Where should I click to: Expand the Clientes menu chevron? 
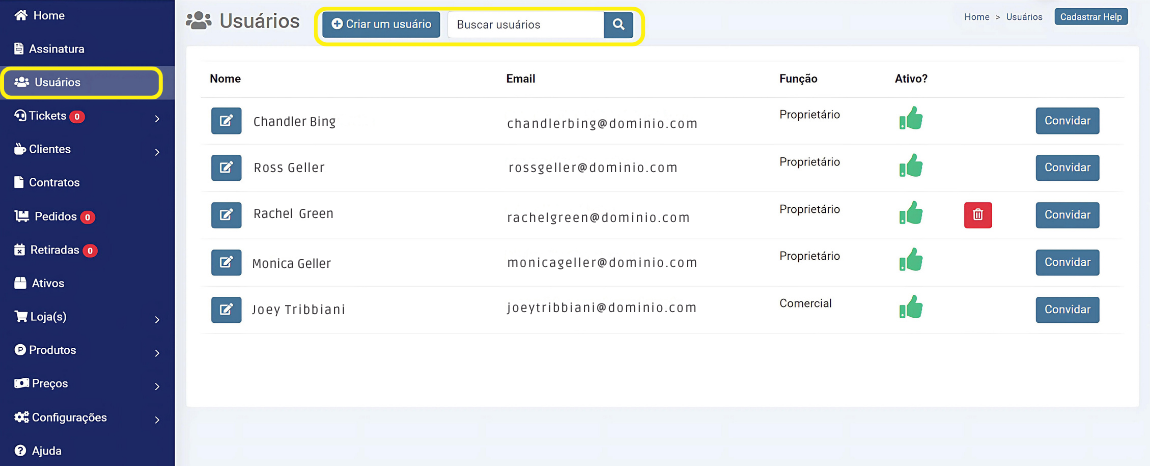pyautogui.click(x=157, y=152)
